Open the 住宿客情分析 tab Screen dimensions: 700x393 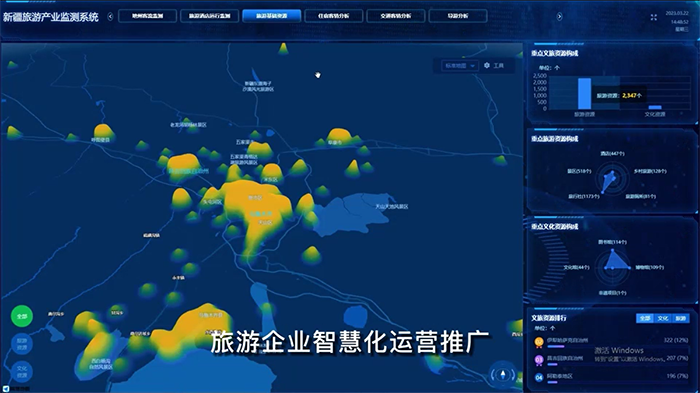(333, 16)
